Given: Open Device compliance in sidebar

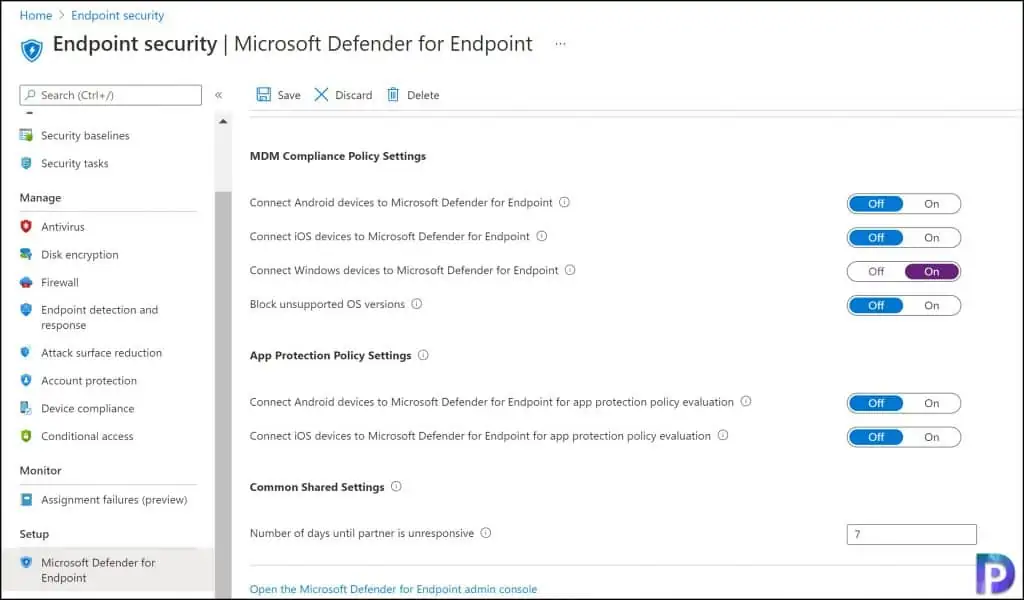Looking at the screenshot, I should click(88, 408).
